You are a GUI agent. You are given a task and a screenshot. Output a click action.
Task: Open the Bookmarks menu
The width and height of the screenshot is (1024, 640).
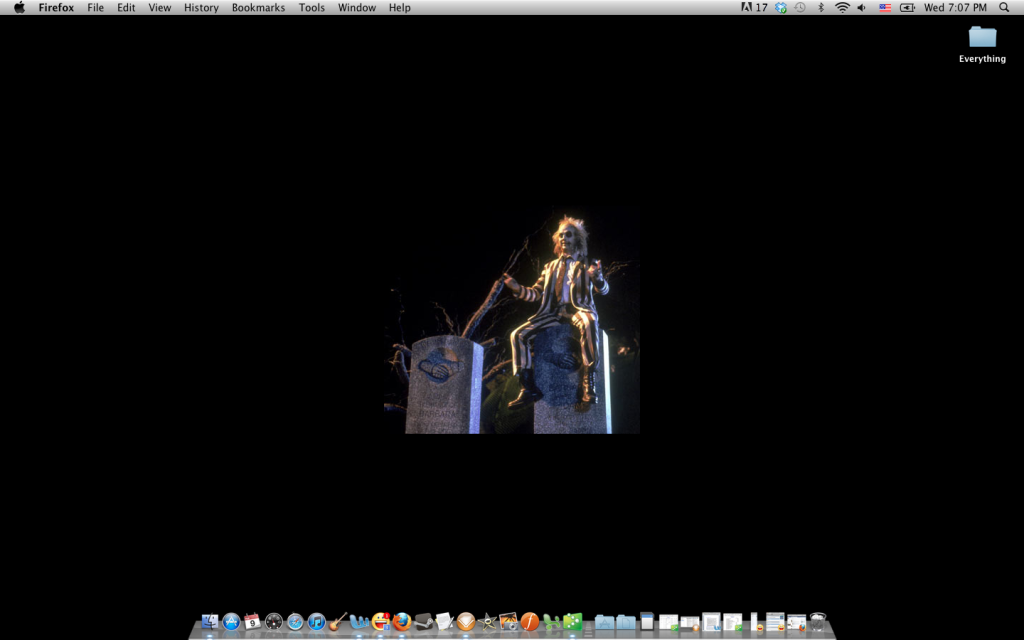pos(258,7)
